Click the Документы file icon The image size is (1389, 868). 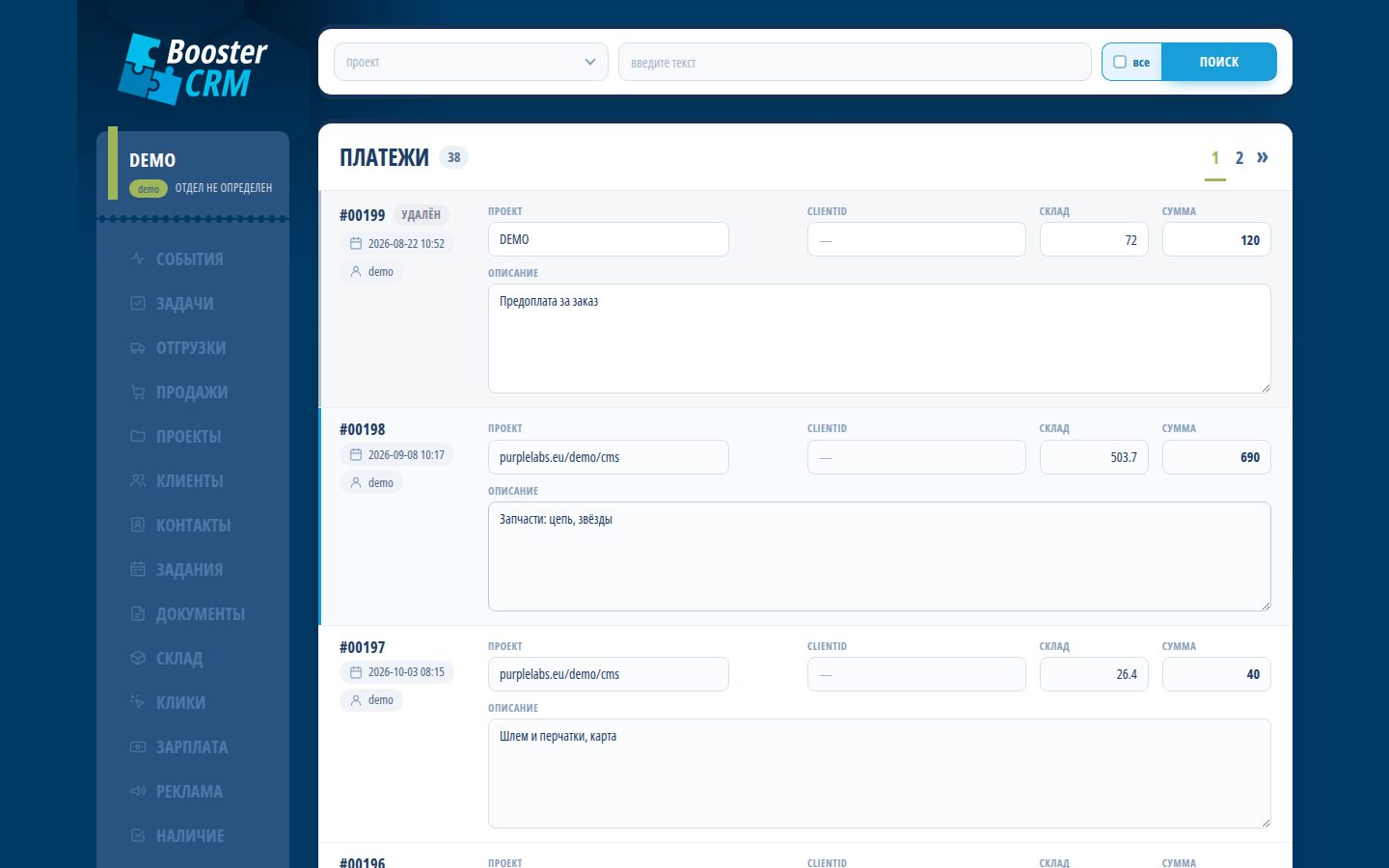tap(138, 613)
